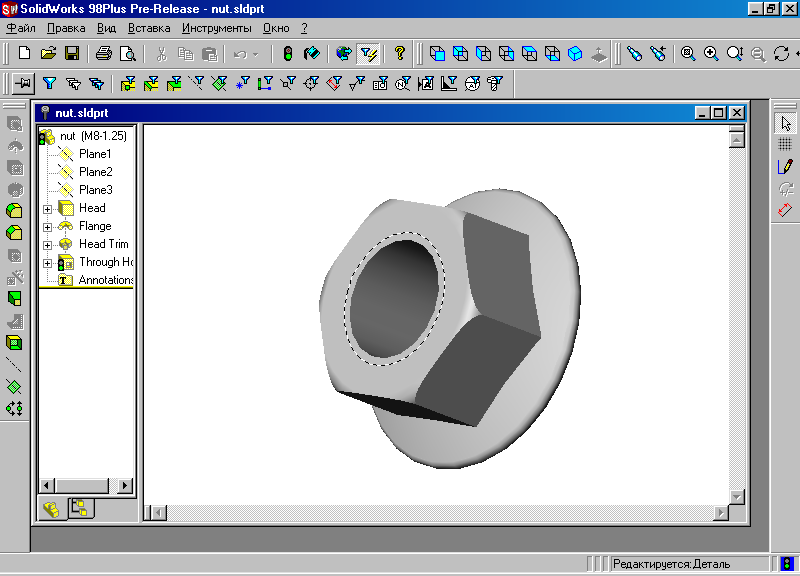Image resolution: width=800 pixels, height=576 pixels.
Task: Expand the Flange feature node
Action: pyautogui.click(x=47, y=227)
